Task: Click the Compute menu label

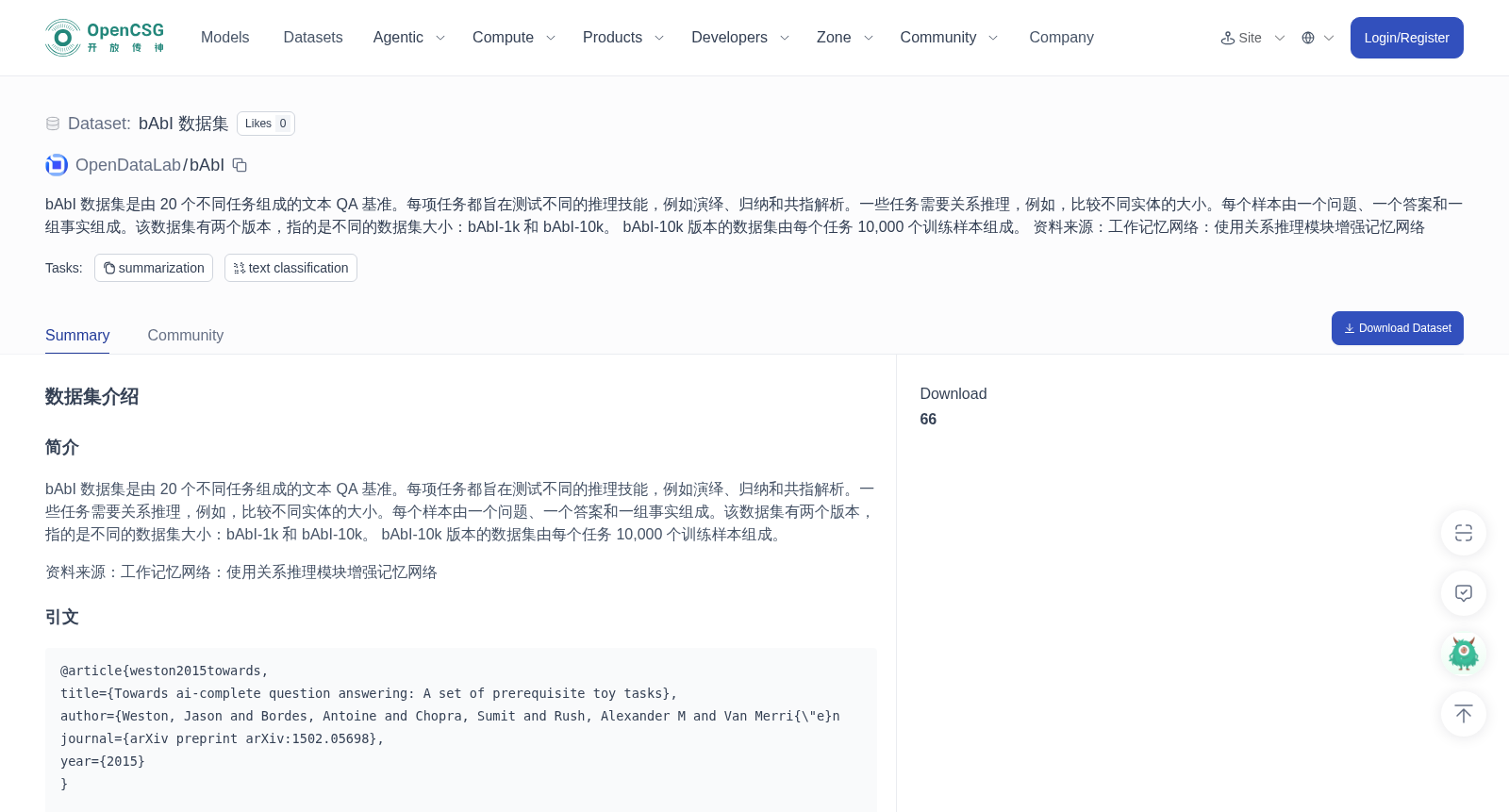Action: point(503,38)
